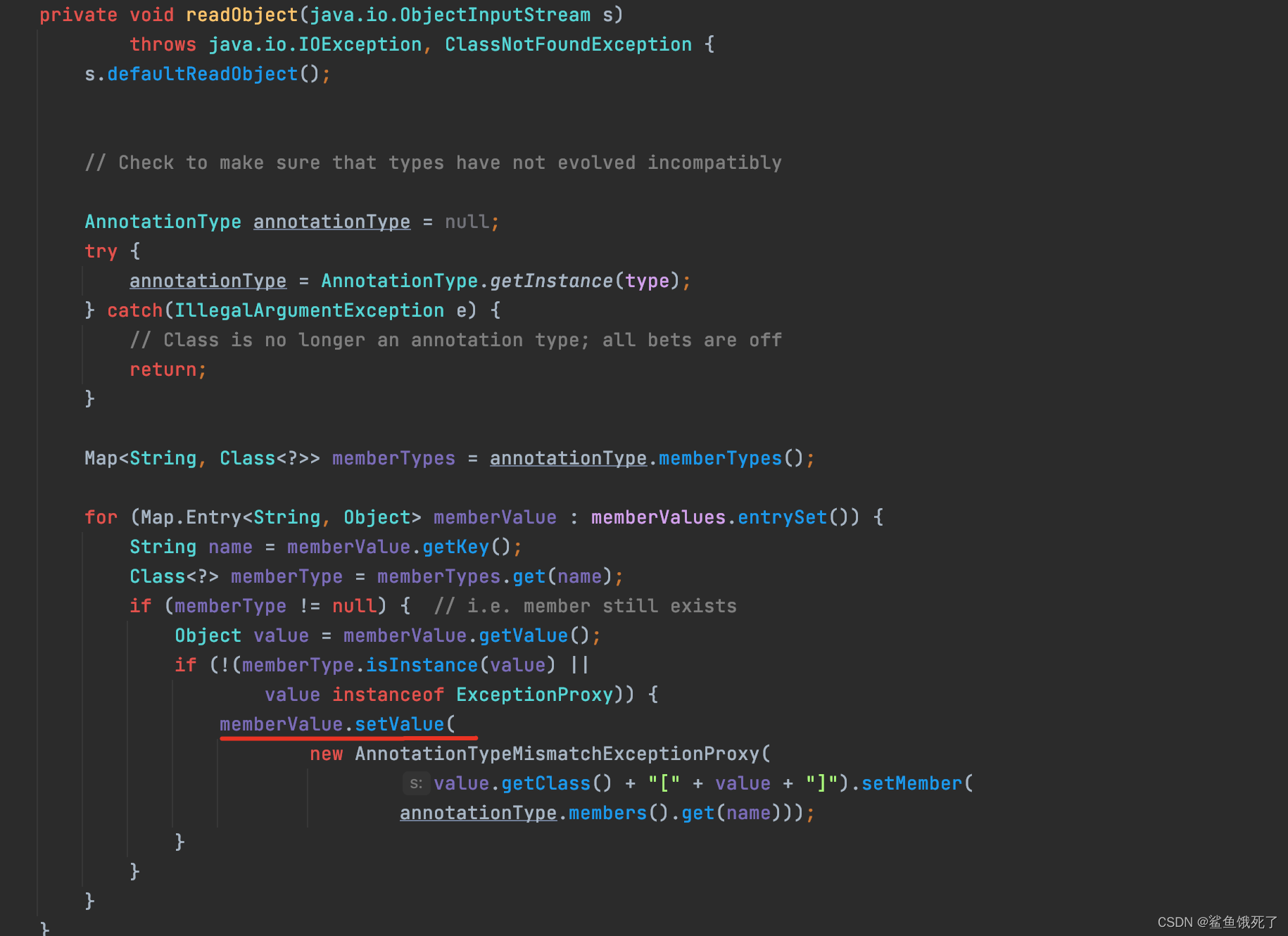Click the getKey method call
This screenshot has height=936, width=1288.
(x=456, y=547)
